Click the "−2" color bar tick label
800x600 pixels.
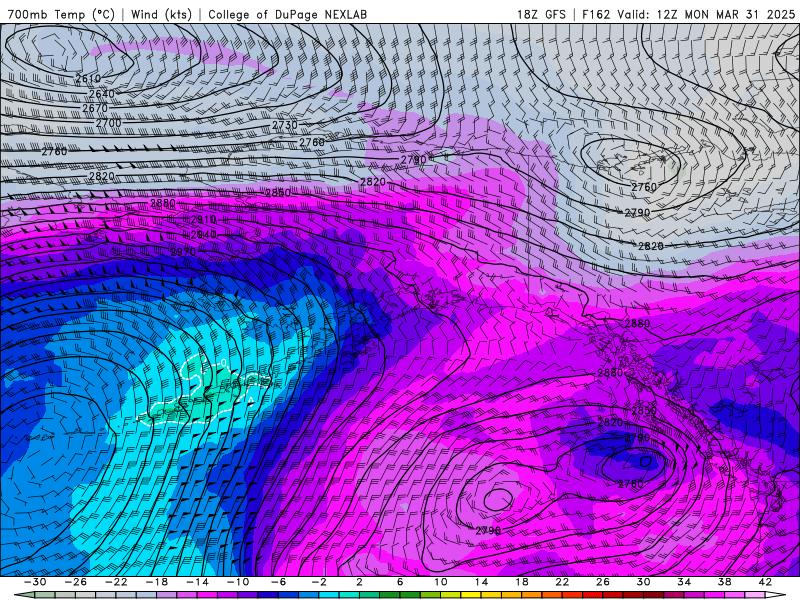click(319, 582)
